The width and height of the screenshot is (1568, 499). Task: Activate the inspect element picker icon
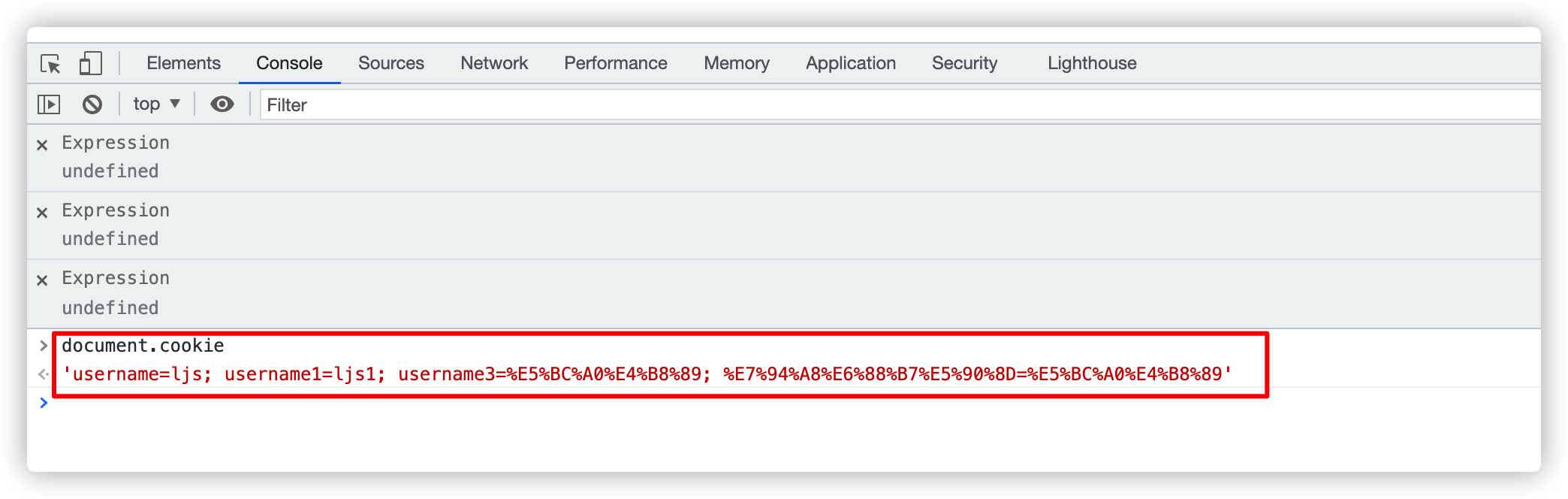50,64
